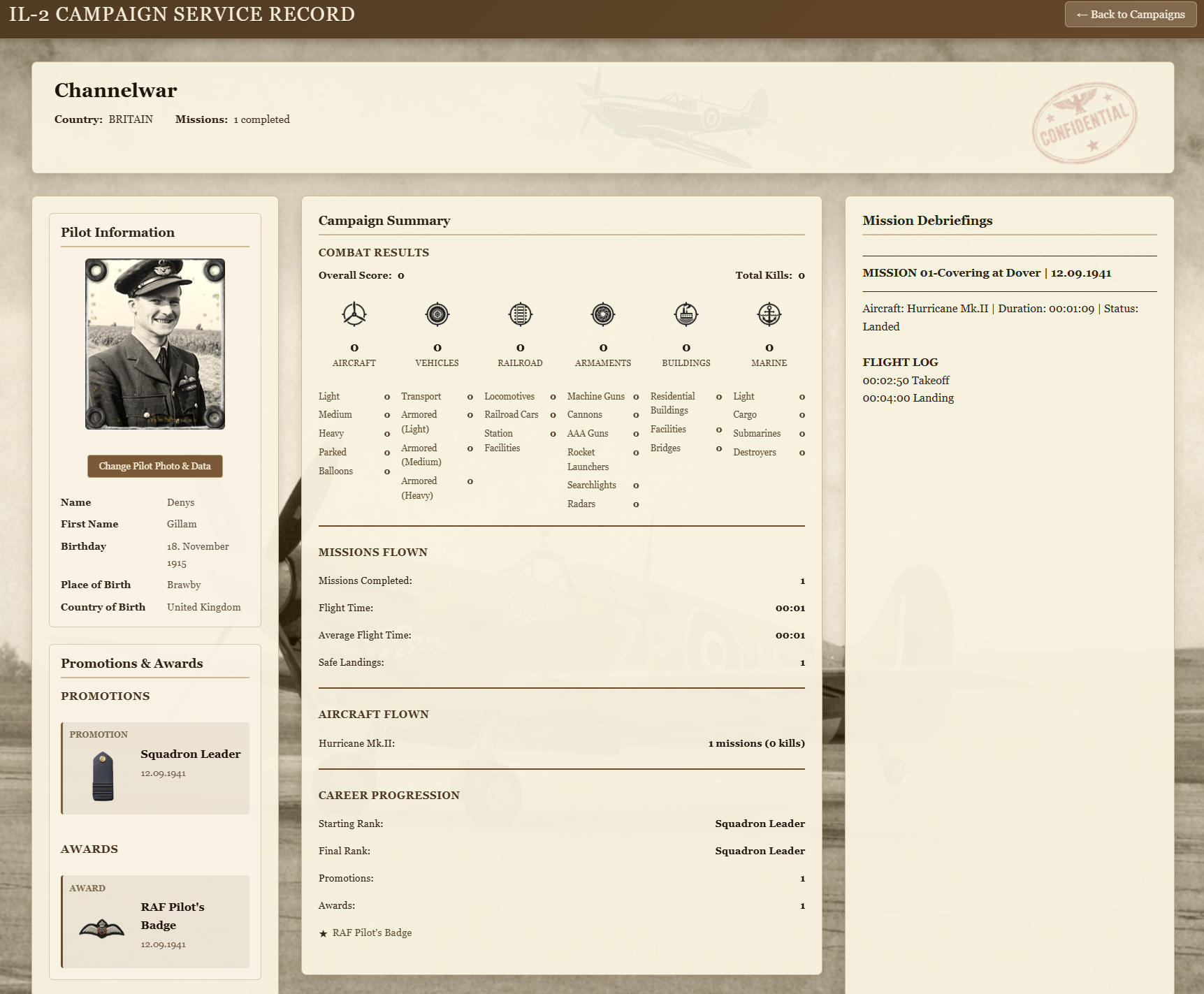Click the Channelwar campaign title

click(116, 90)
